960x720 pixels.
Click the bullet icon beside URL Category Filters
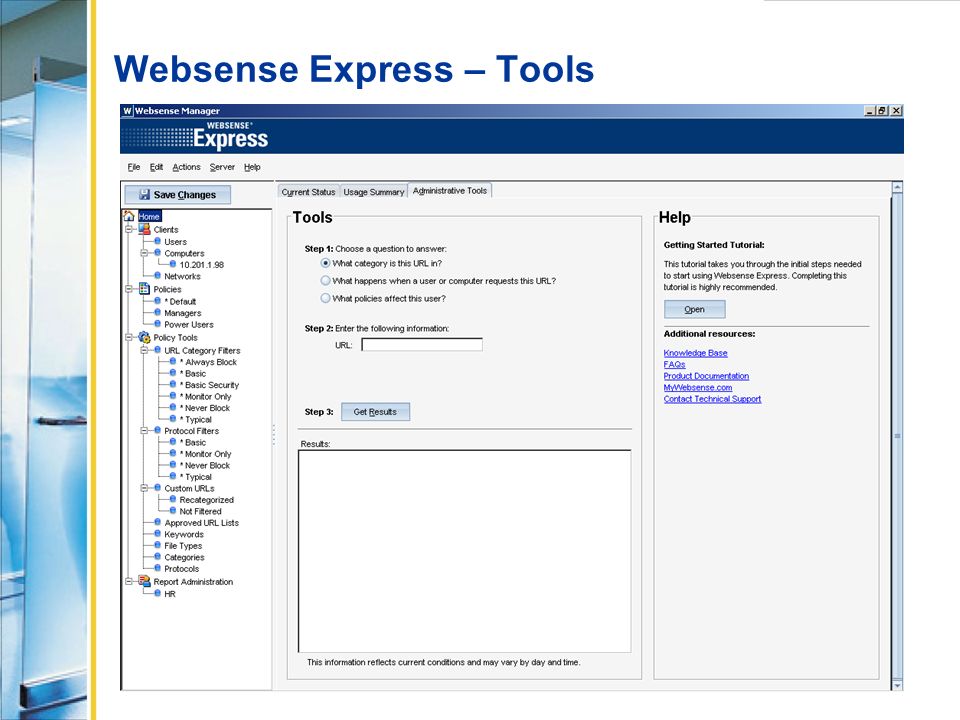[157, 350]
